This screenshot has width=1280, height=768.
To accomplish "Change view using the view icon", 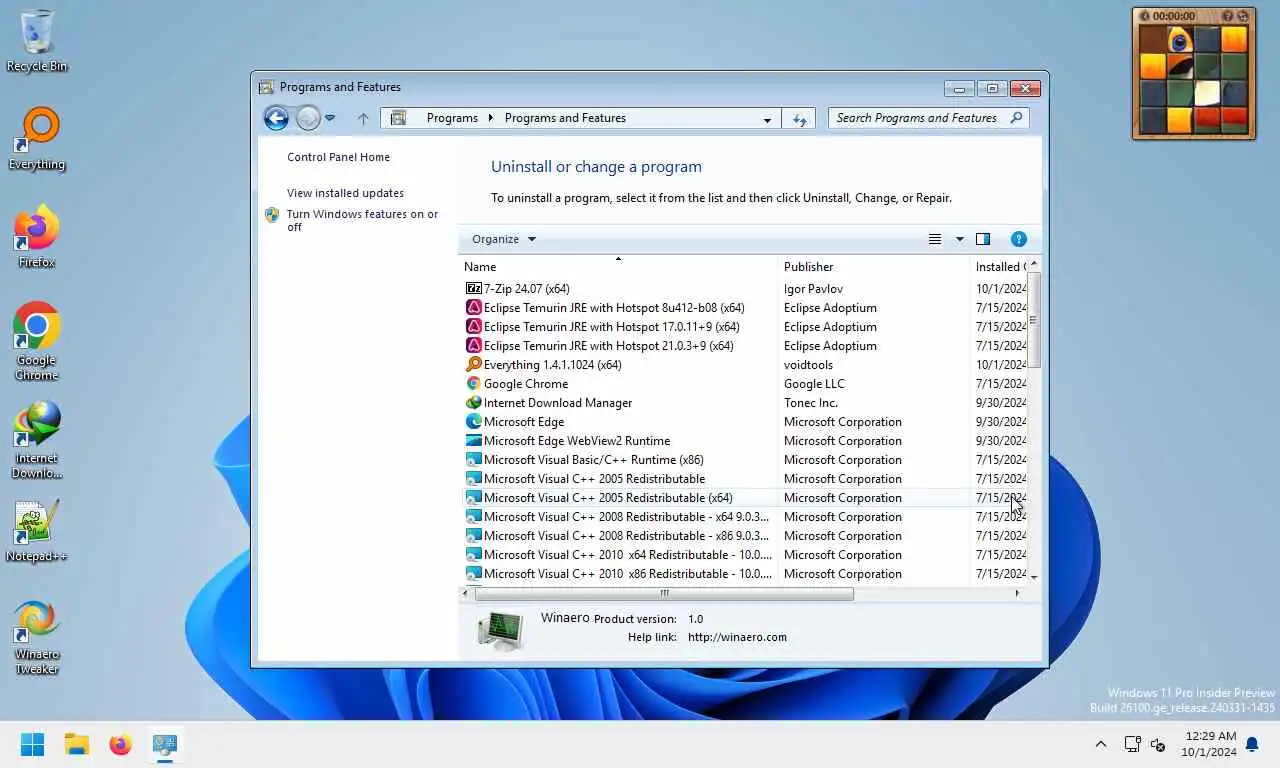I will click(x=935, y=239).
